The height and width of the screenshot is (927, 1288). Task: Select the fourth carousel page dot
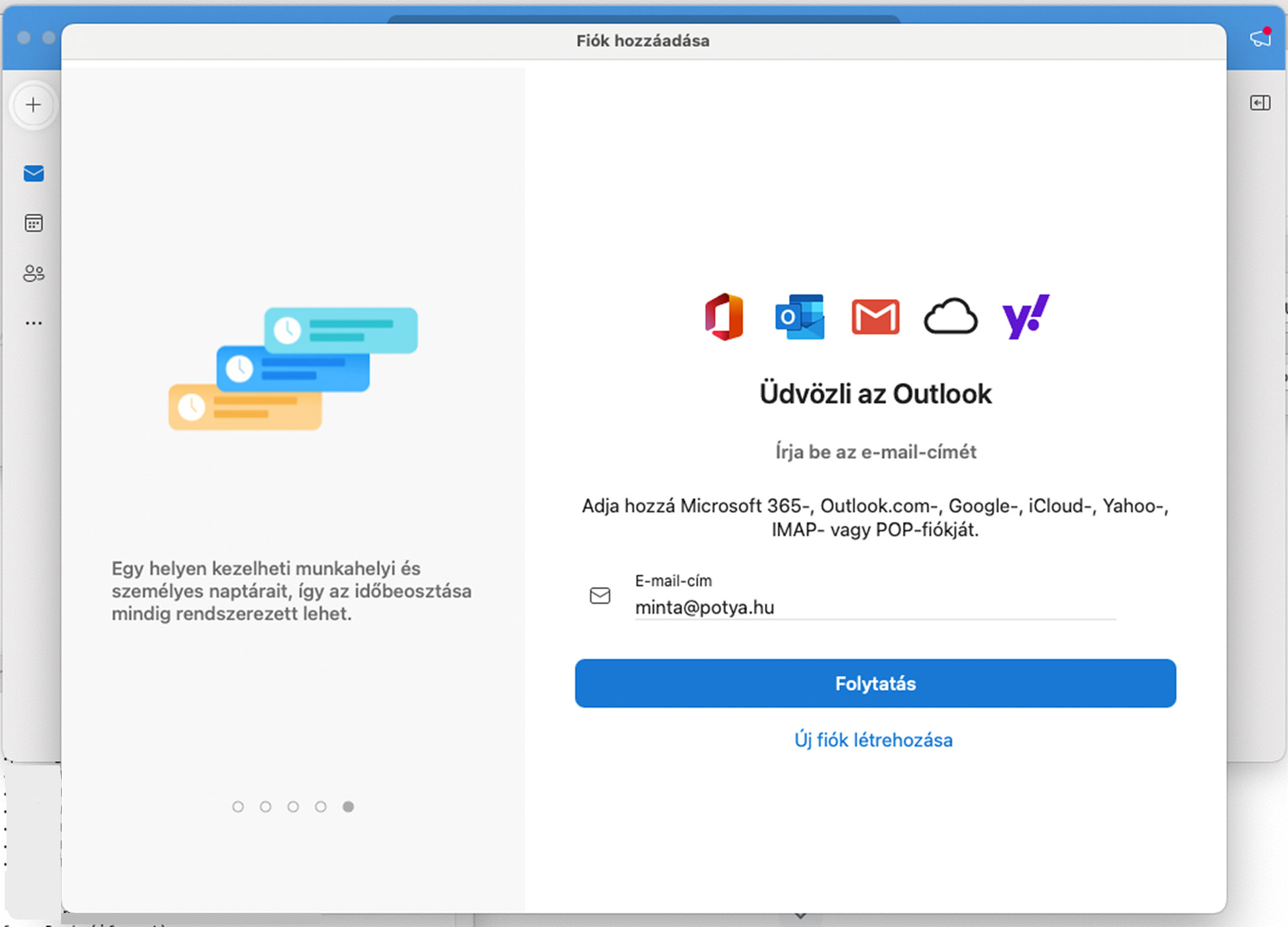(x=321, y=807)
